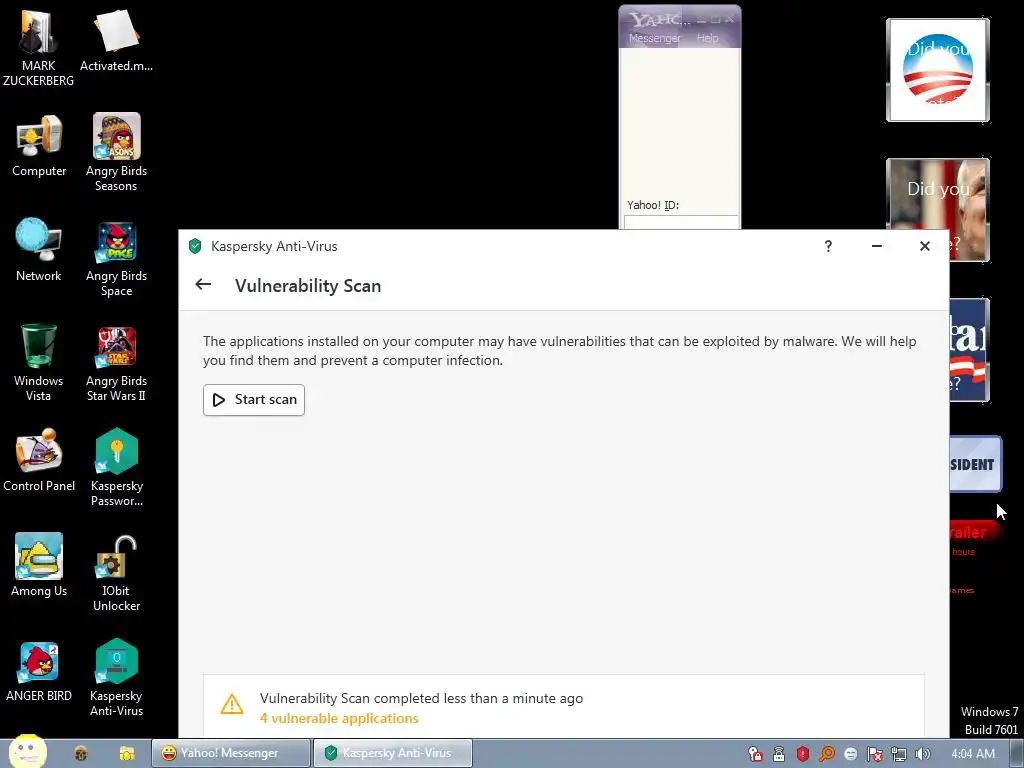The height and width of the screenshot is (768, 1024).
Task: Open the pinned brown face icon on taskbar
Action: click(x=81, y=754)
